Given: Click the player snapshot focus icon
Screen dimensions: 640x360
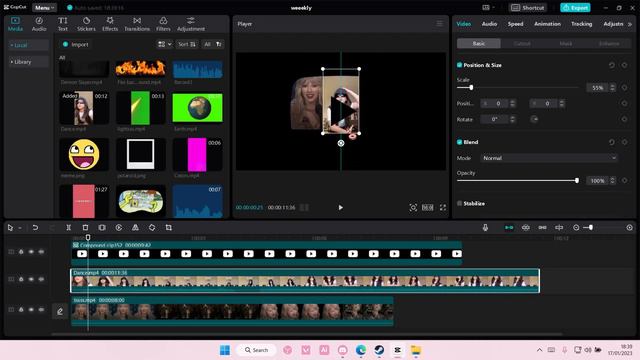Looking at the screenshot, I should point(413,207).
